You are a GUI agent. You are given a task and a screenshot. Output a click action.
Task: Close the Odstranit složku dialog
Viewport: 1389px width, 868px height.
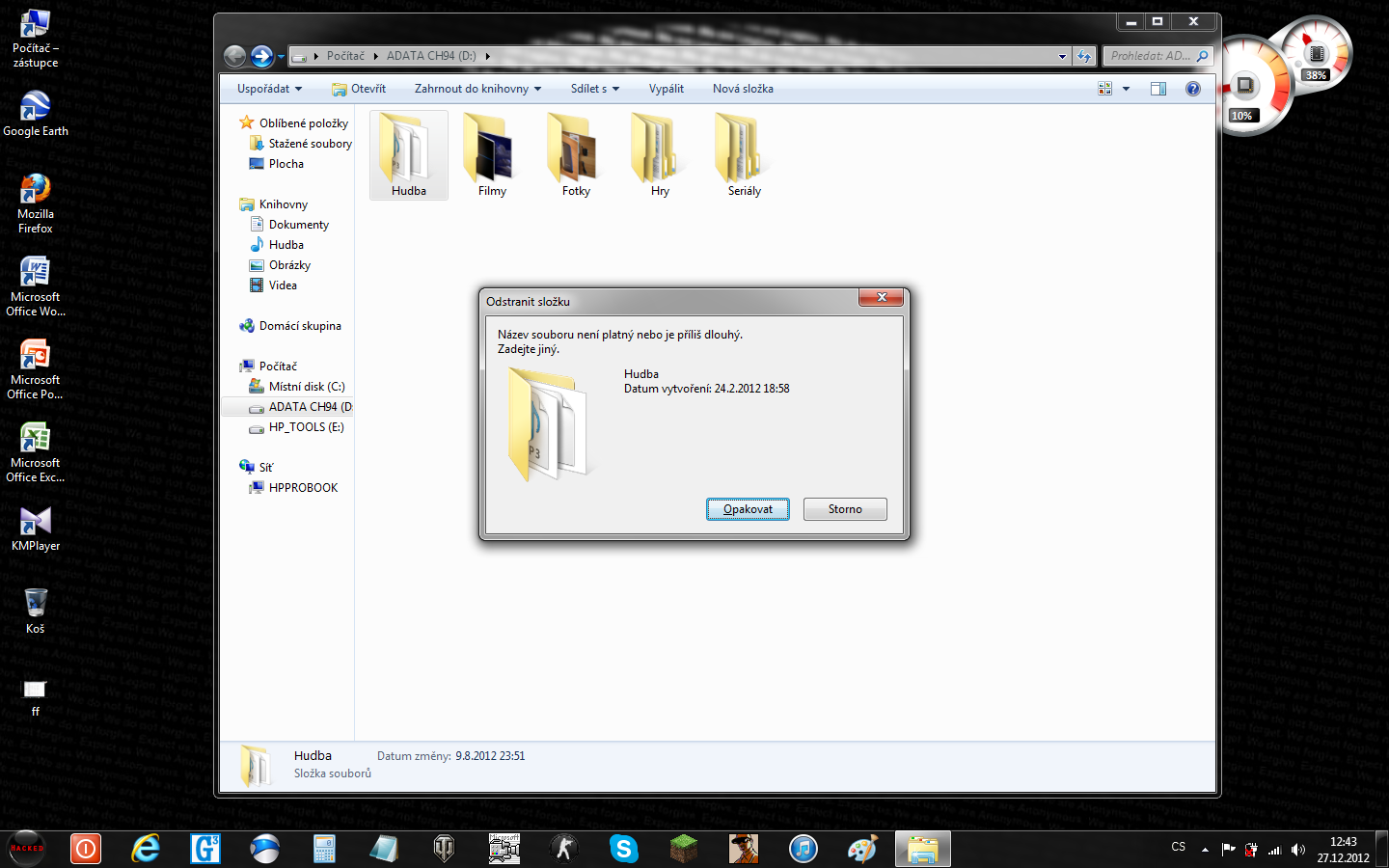tap(882, 298)
